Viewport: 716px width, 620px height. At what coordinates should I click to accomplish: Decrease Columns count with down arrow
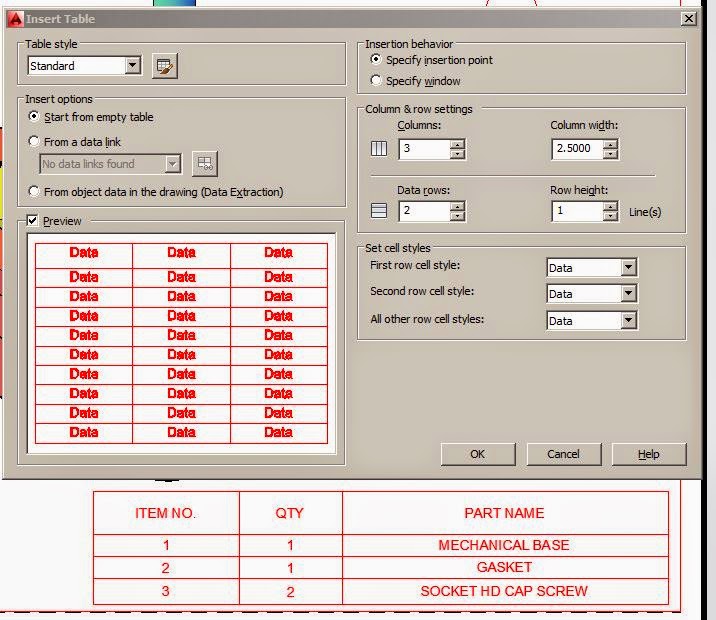coord(457,154)
